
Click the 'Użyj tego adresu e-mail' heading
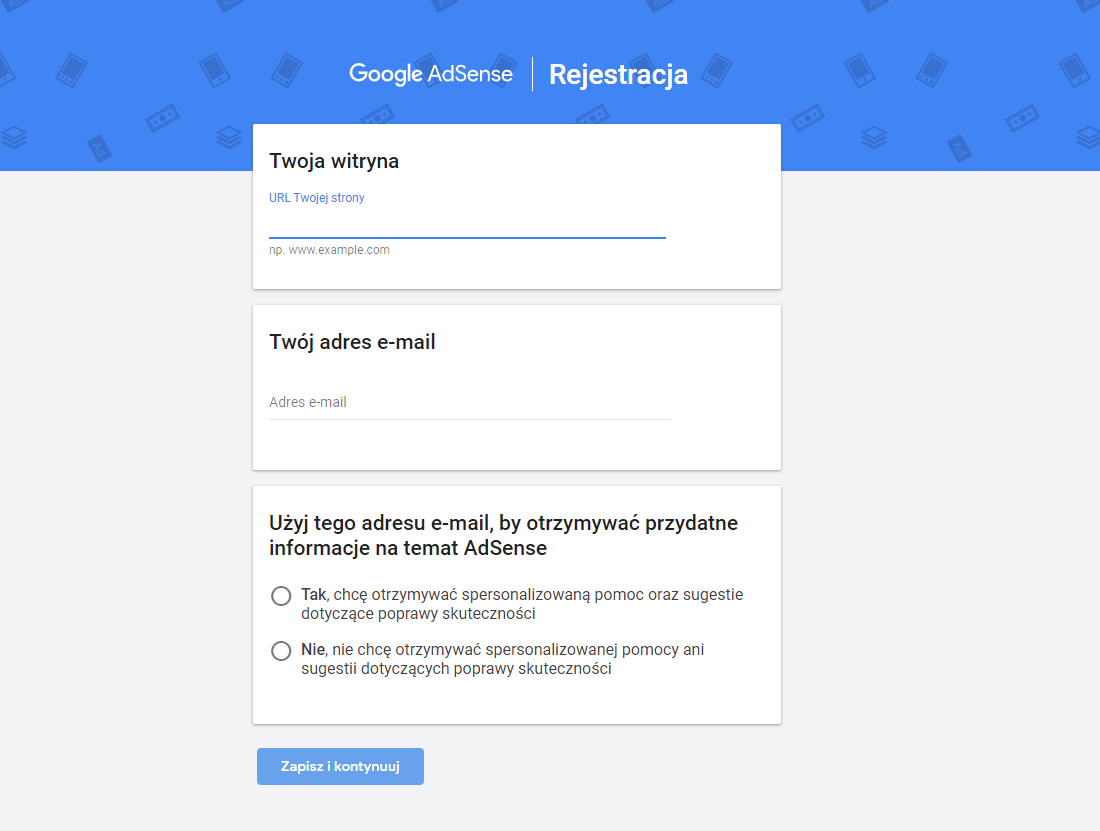(503, 535)
